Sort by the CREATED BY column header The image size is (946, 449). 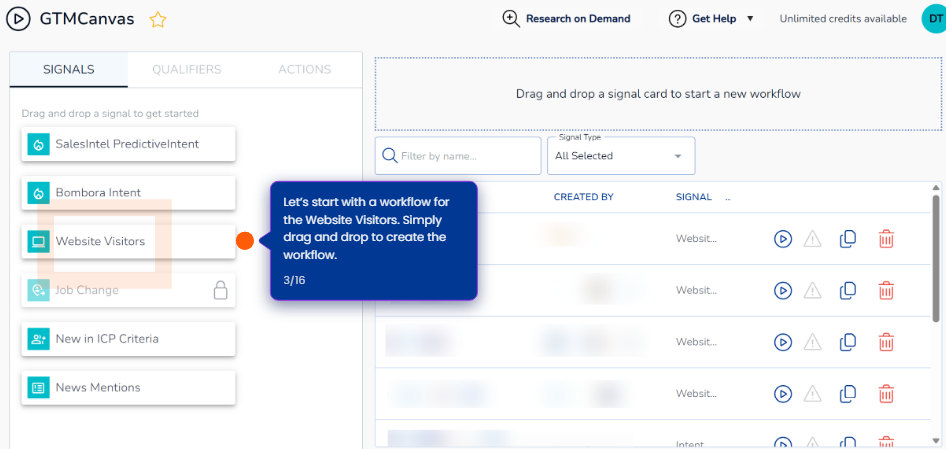click(x=583, y=197)
